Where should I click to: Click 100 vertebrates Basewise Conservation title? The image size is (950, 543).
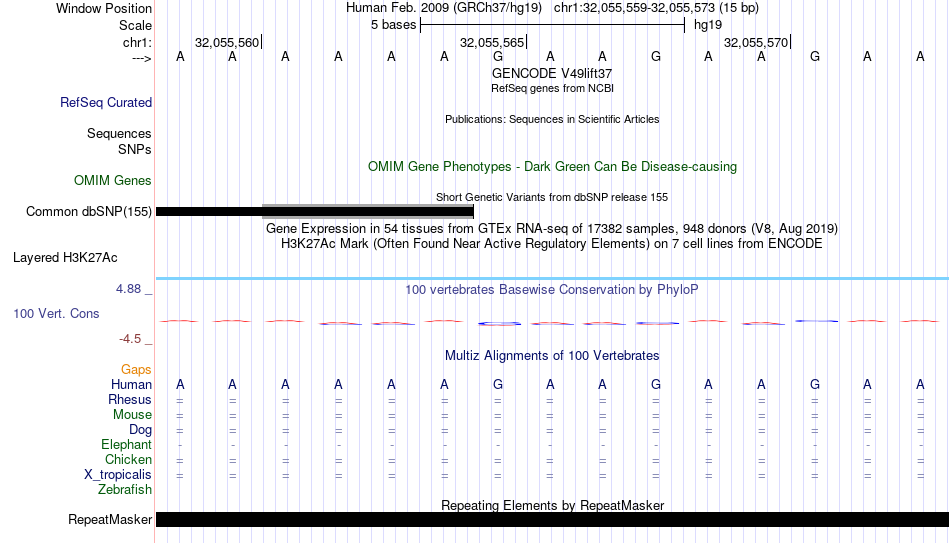(552, 290)
